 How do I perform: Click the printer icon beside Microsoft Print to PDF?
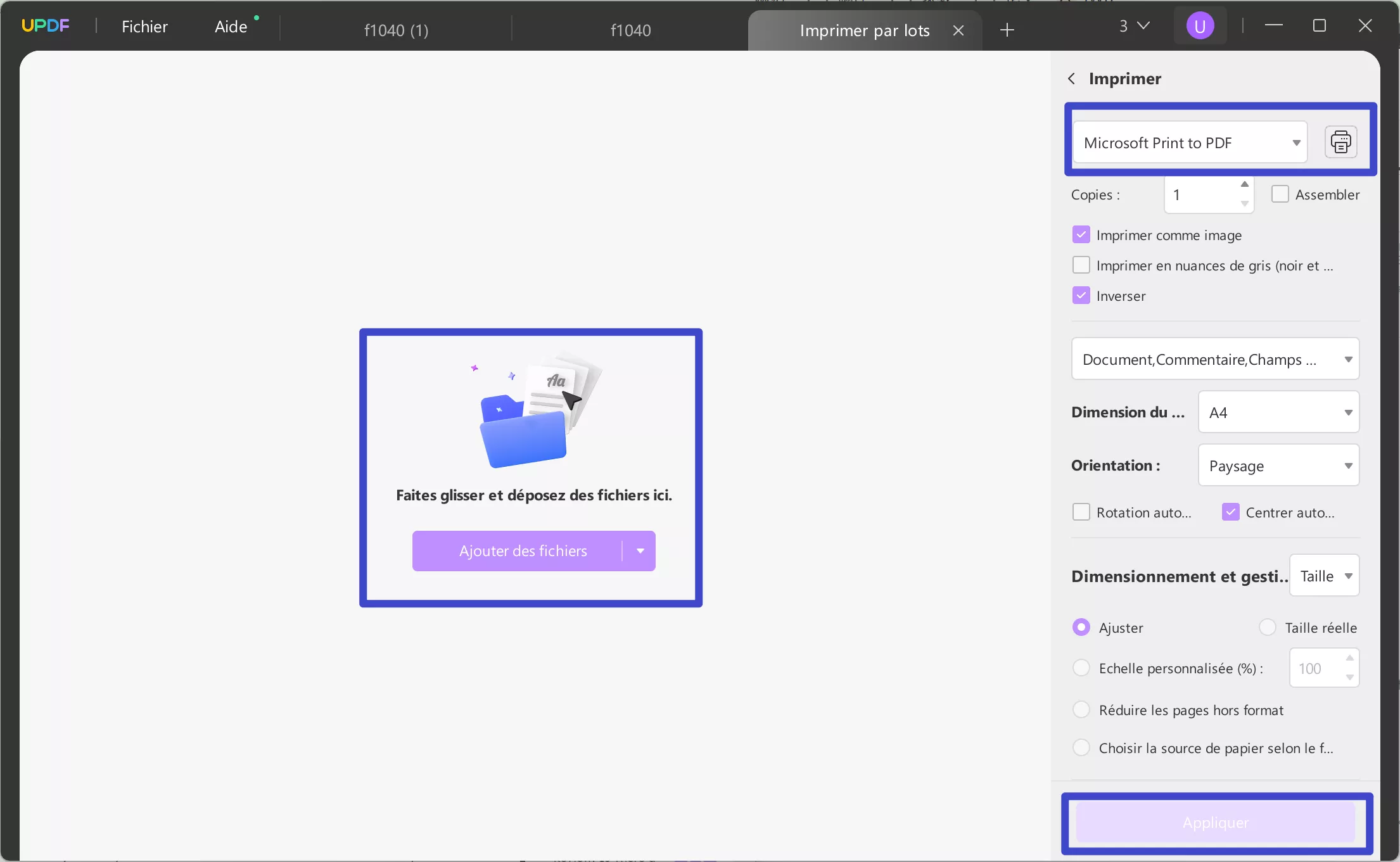click(x=1341, y=141)
